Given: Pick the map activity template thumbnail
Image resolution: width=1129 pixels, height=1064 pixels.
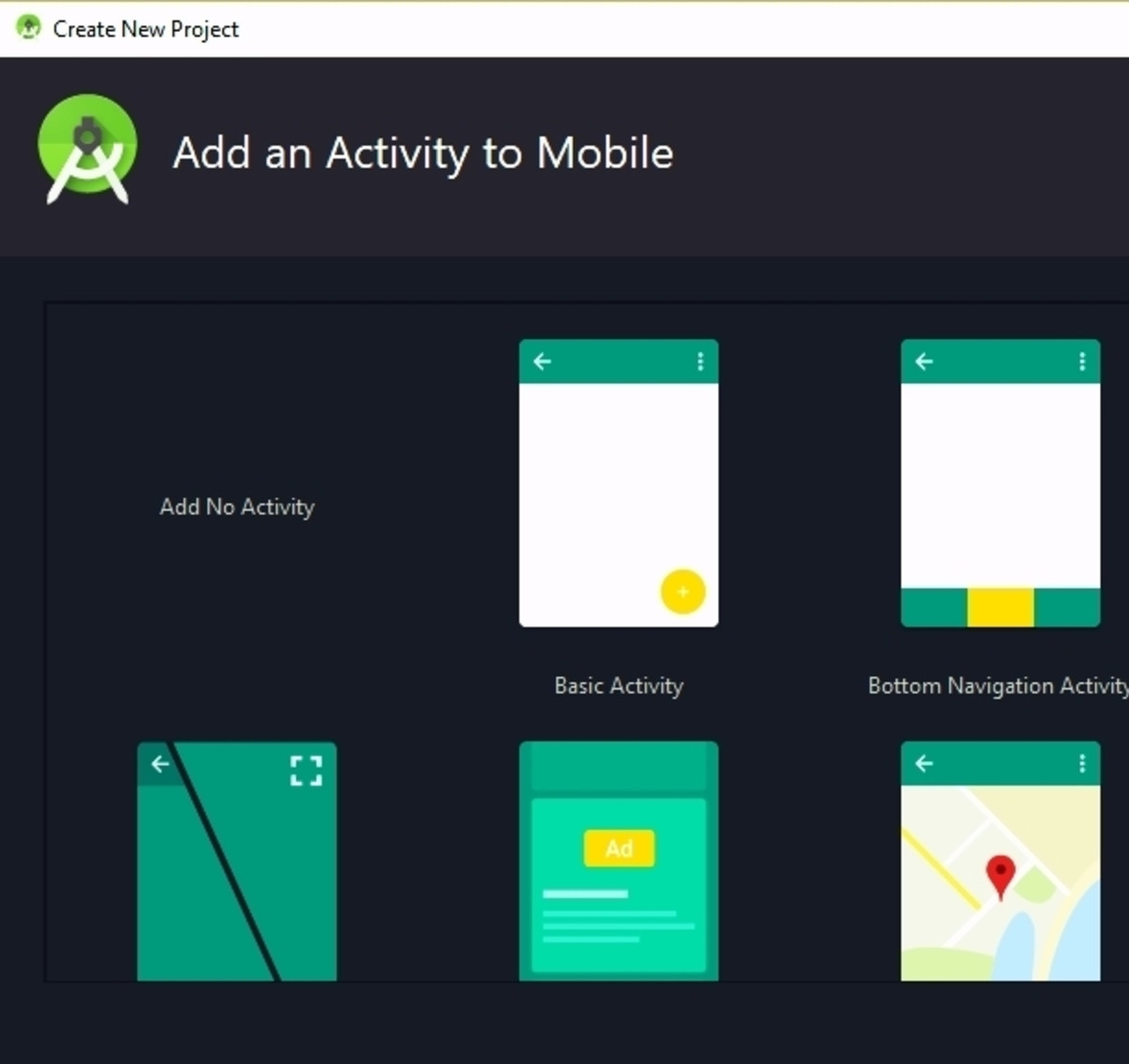Looking at the screenshot, I should tap(1000, 861).
